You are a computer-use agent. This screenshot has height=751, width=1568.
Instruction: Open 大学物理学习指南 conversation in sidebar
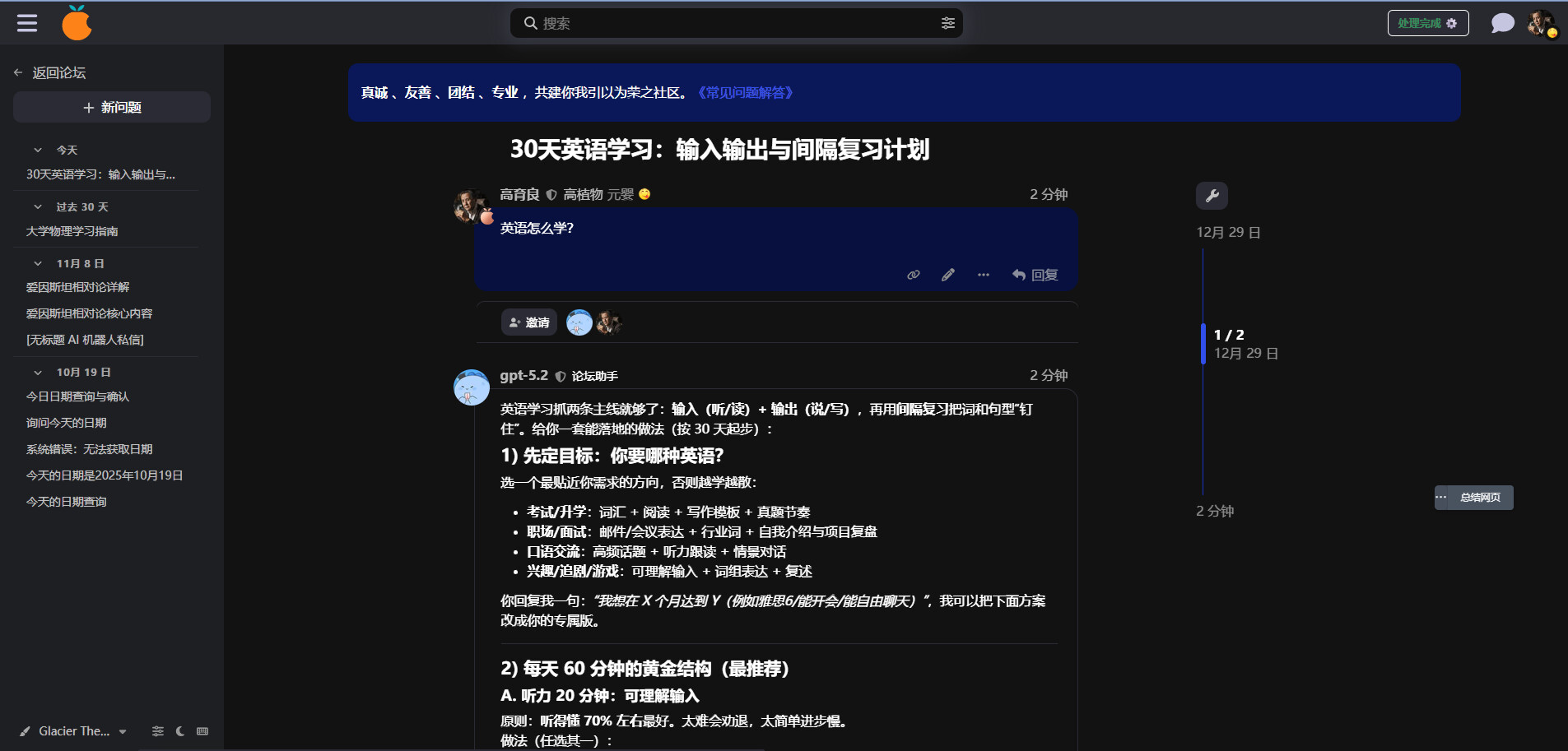point(72,231)
